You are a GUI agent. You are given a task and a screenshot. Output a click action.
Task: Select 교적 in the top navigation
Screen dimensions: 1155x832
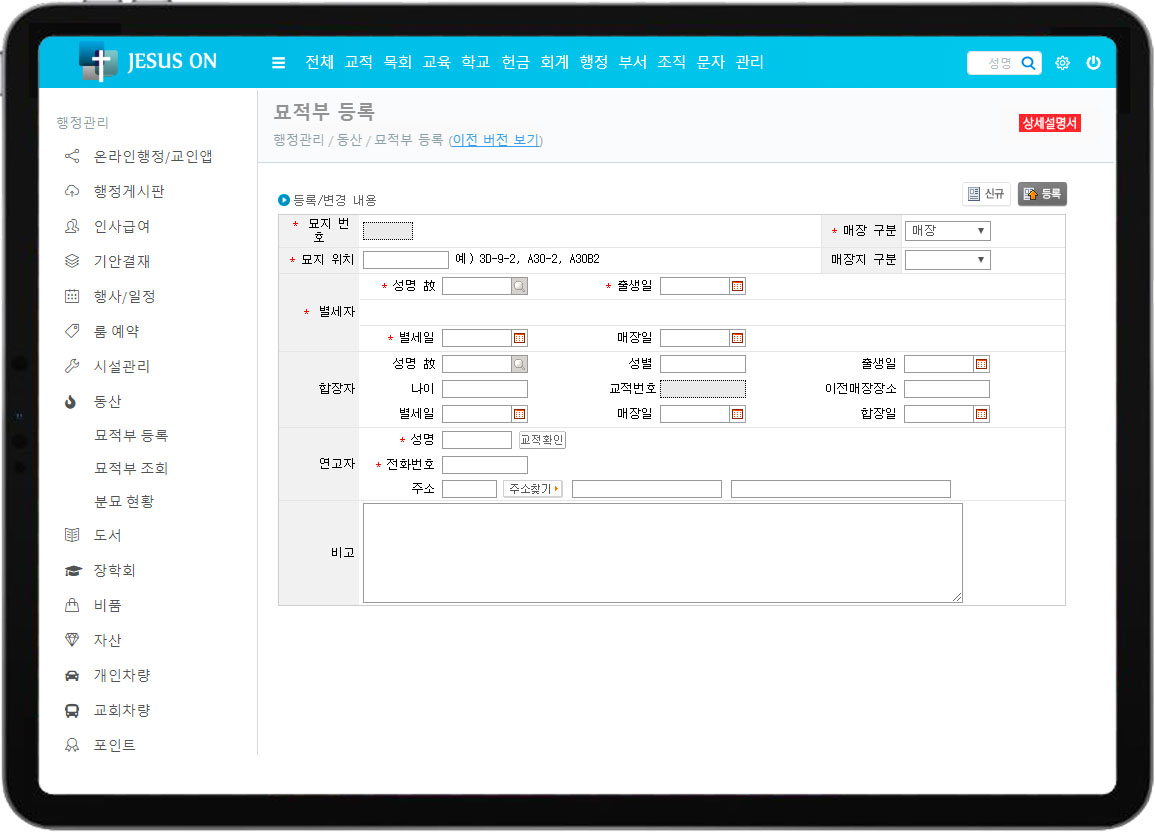[358, 62]
